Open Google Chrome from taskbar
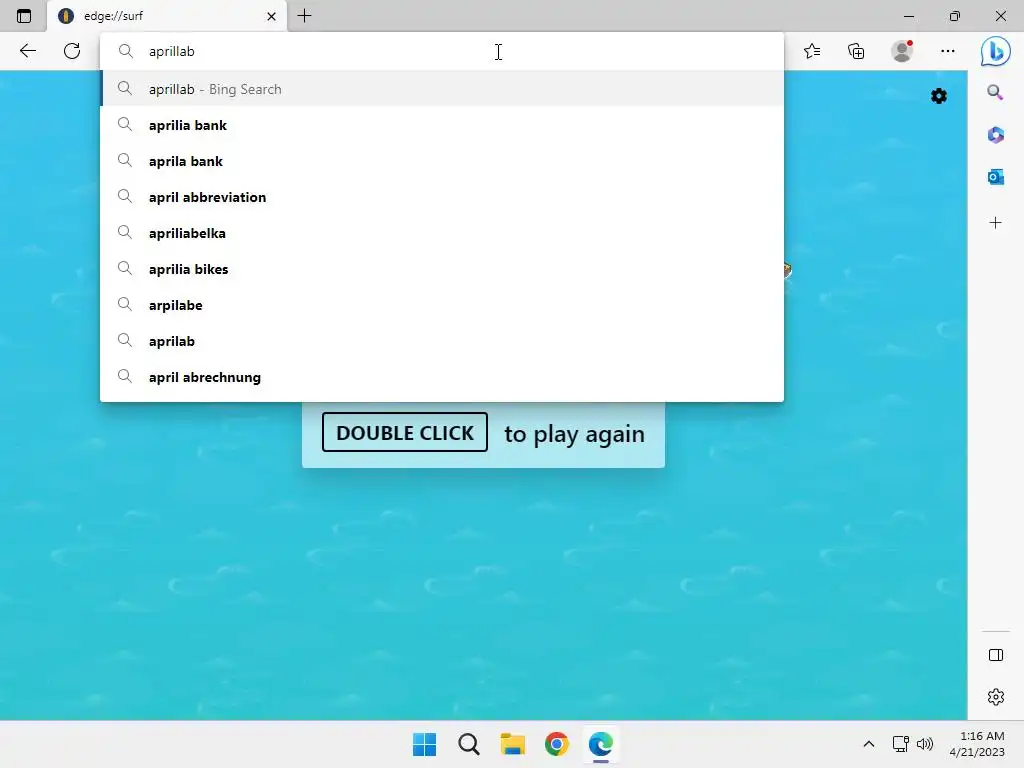The width and height of the screenshot is (1024, 768). pos(556,744)
